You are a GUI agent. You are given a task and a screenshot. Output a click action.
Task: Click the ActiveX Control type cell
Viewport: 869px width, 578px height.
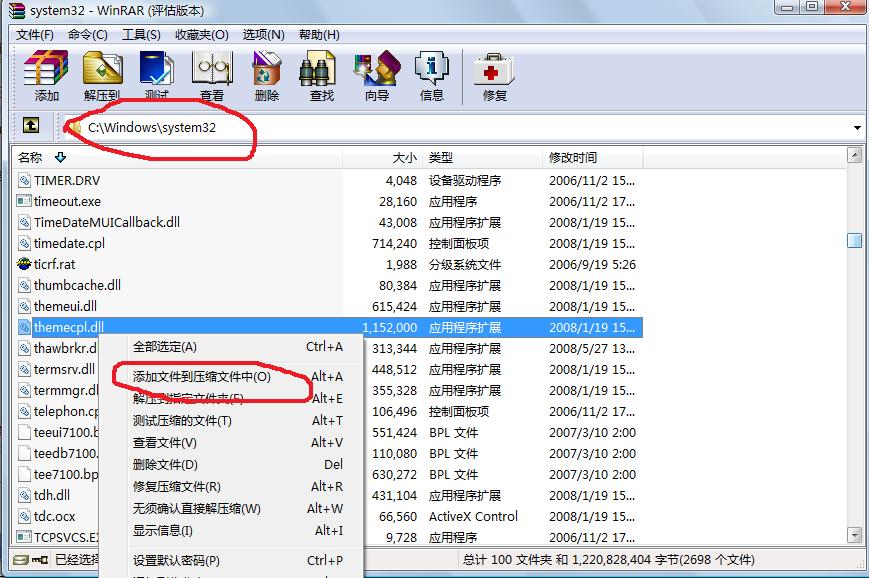(x=473, y=516)
